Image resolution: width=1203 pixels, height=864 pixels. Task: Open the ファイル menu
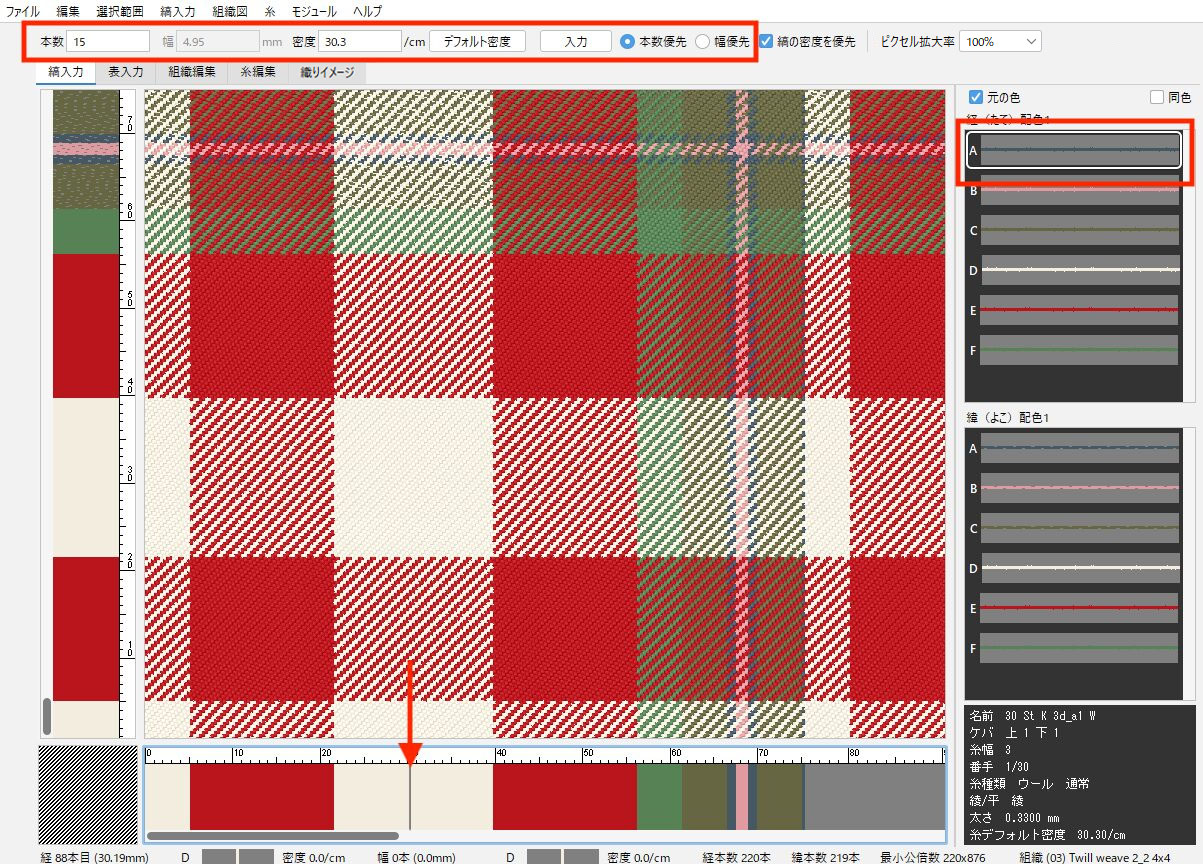point(23,11)
